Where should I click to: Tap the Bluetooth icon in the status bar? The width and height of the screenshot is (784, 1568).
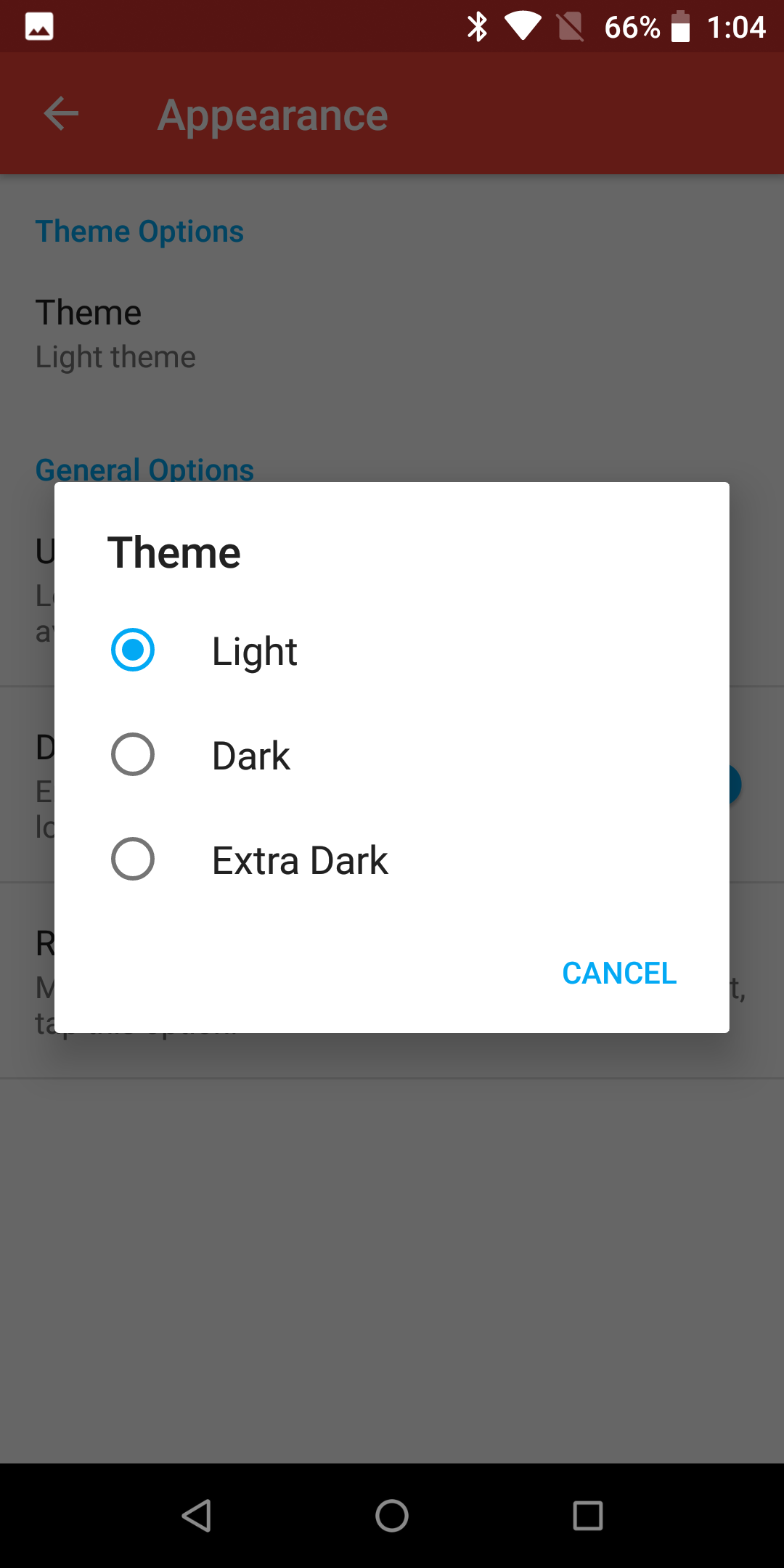[478, 26]
